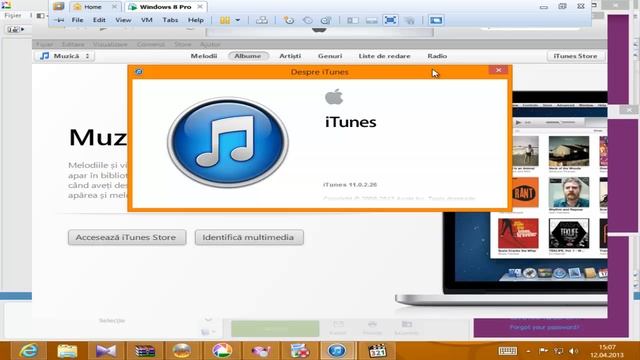
Task: Open the Liste de redare view
Action: coord(384,56)
